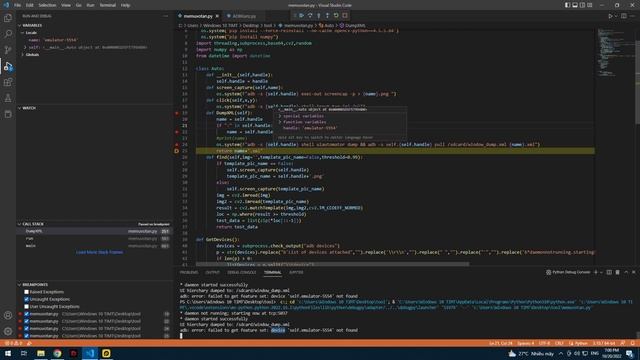
Task: Split the terminal panel
Action: click(x=609, y=272)
